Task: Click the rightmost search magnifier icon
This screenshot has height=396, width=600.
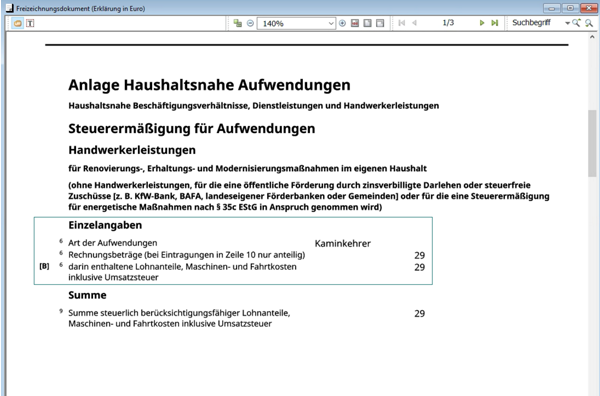Action: coord(589,23)
